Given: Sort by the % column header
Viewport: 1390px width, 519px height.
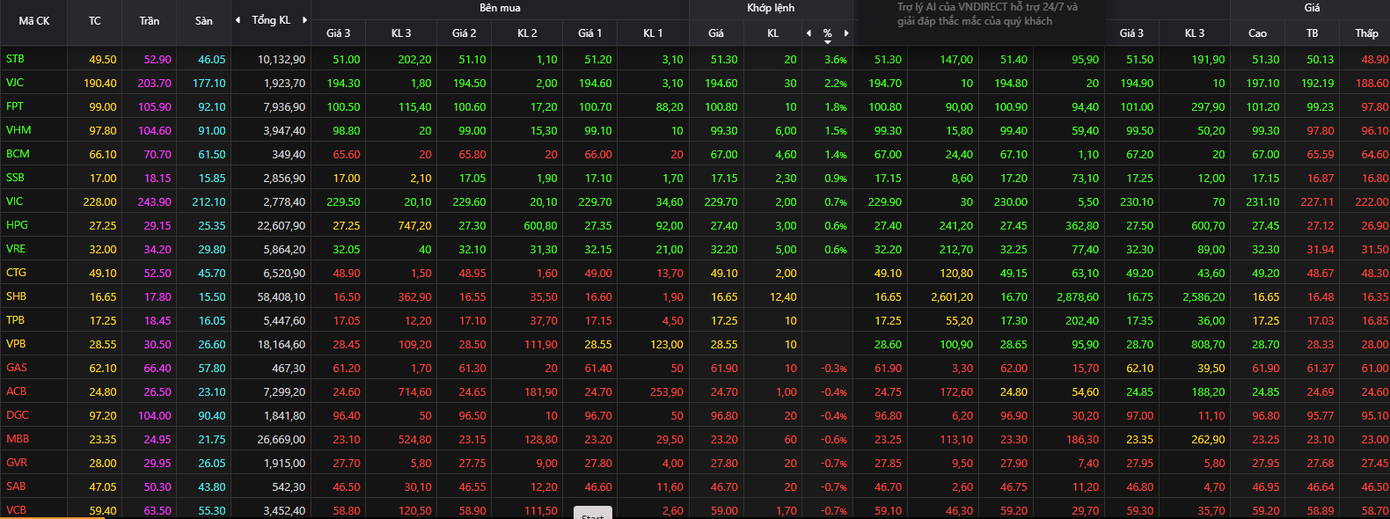Looking at the screenshot, I should tap(827, 34).
